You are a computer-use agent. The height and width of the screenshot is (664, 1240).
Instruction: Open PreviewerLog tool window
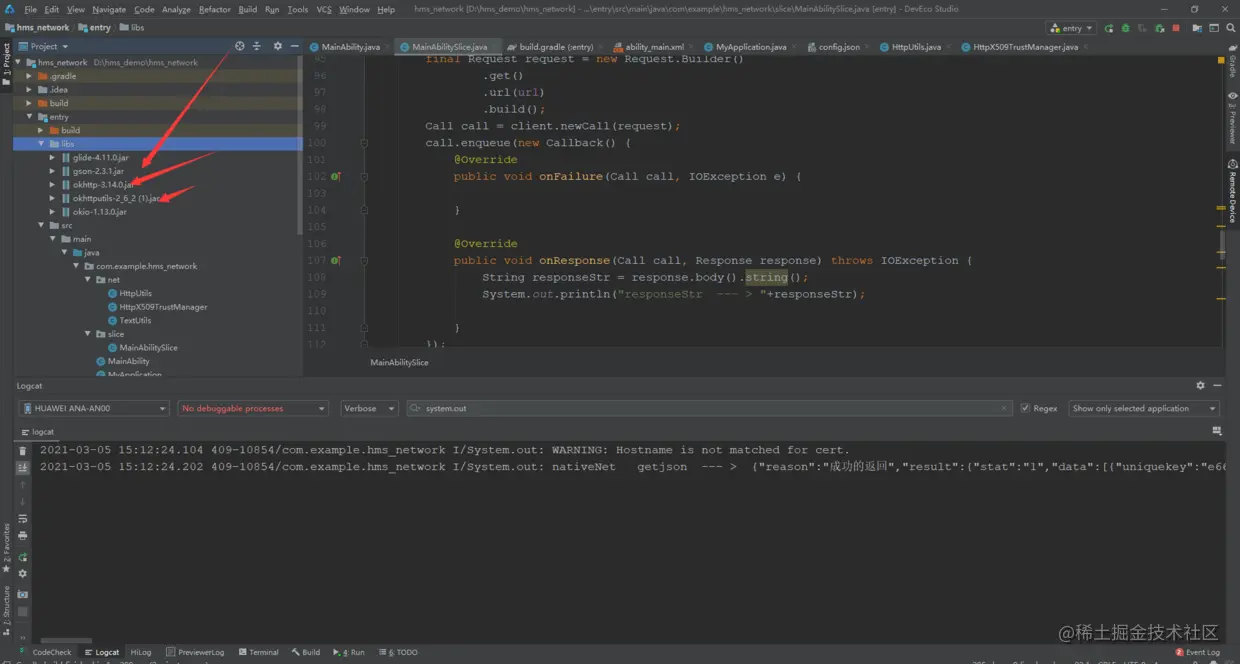coord(195,652)
